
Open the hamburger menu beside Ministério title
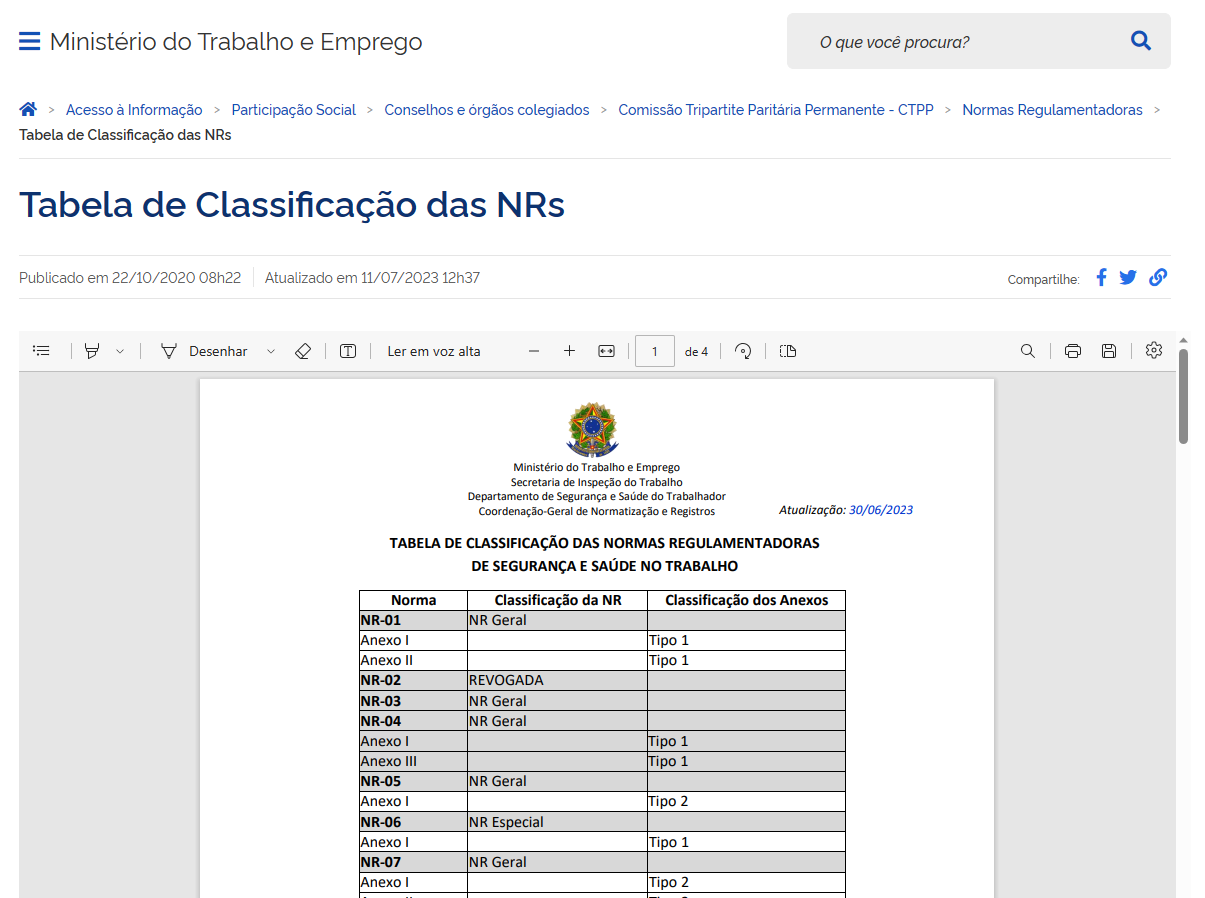click(x=29, y=41)
